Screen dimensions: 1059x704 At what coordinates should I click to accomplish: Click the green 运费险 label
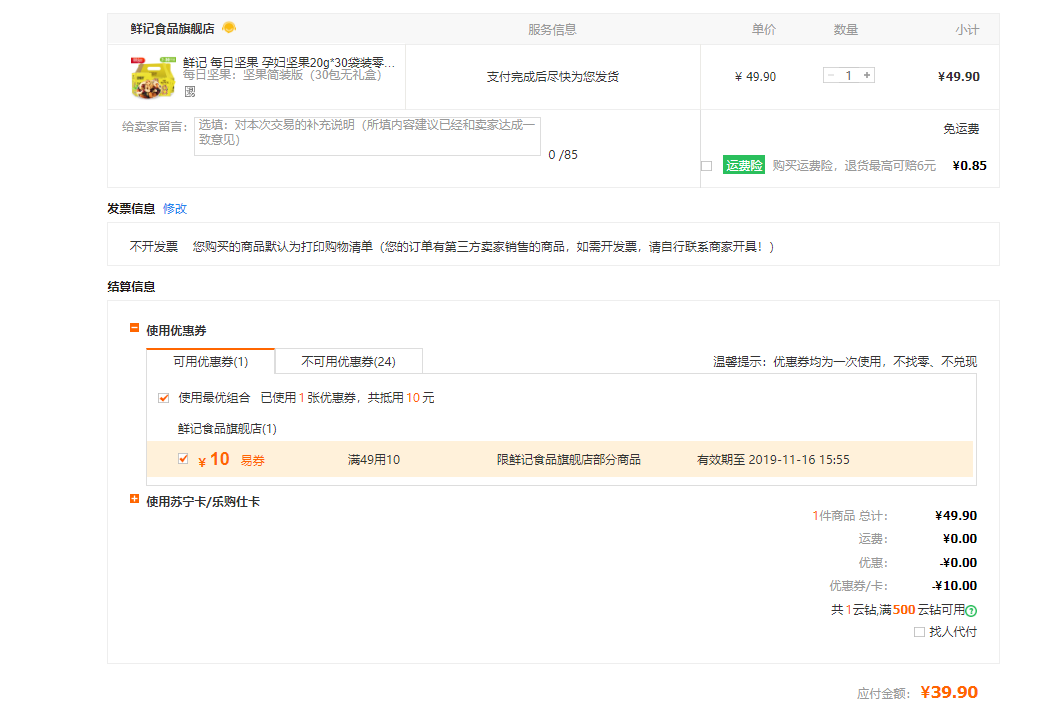point(744,165)
